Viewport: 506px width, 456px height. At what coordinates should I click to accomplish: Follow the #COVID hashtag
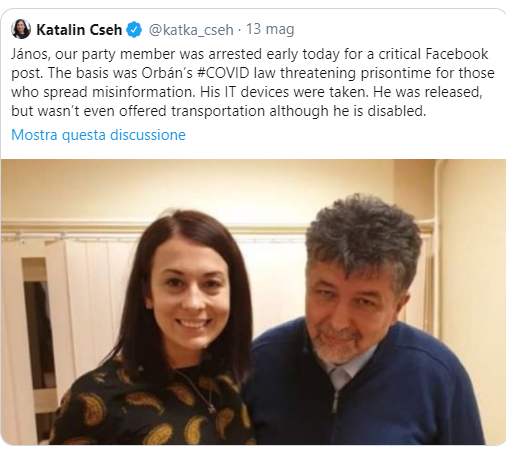[x=223, y=73]
